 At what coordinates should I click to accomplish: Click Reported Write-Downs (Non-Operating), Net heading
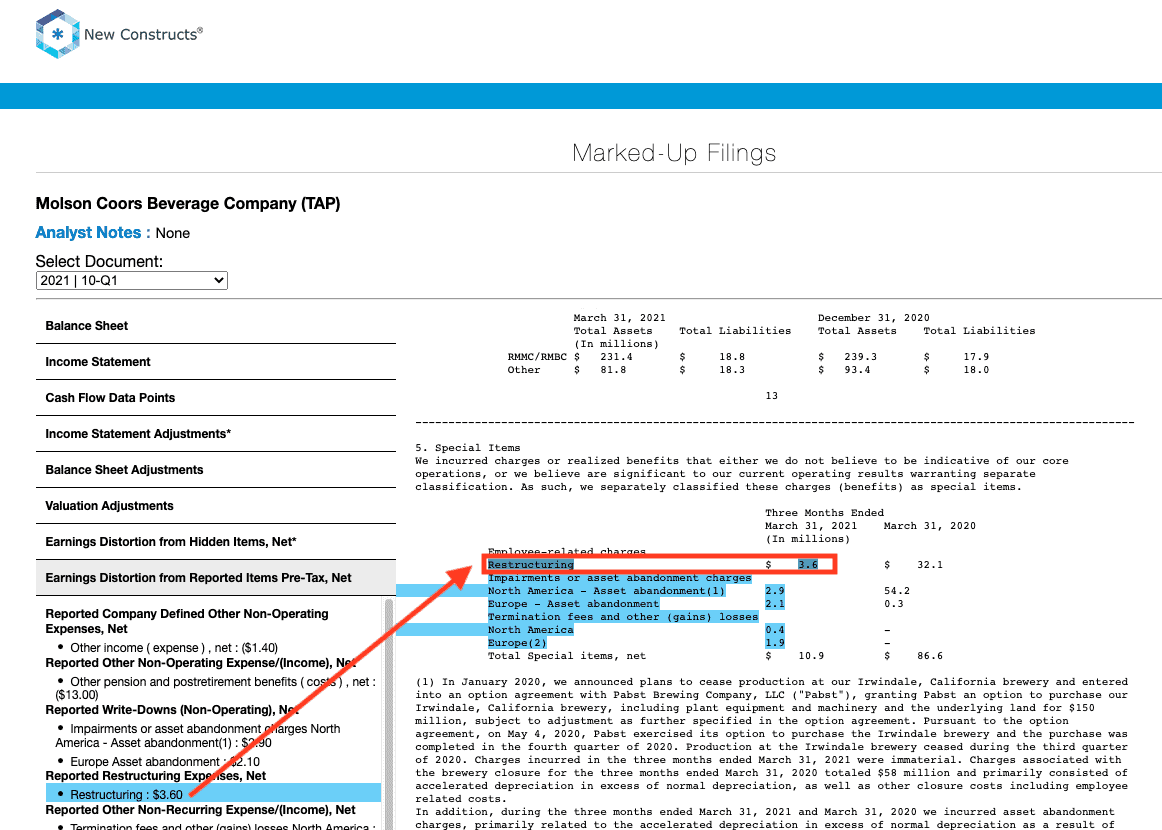172,710
